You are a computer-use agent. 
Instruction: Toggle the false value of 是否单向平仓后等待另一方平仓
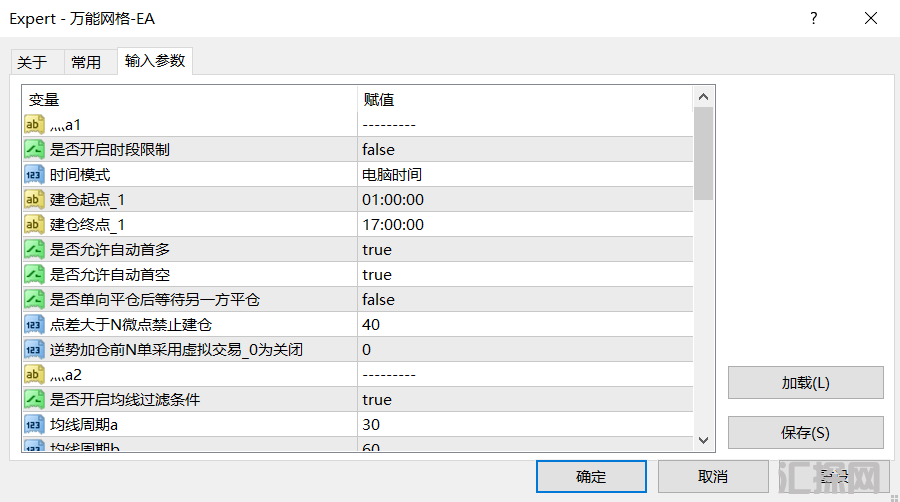(x=379, y=300)
